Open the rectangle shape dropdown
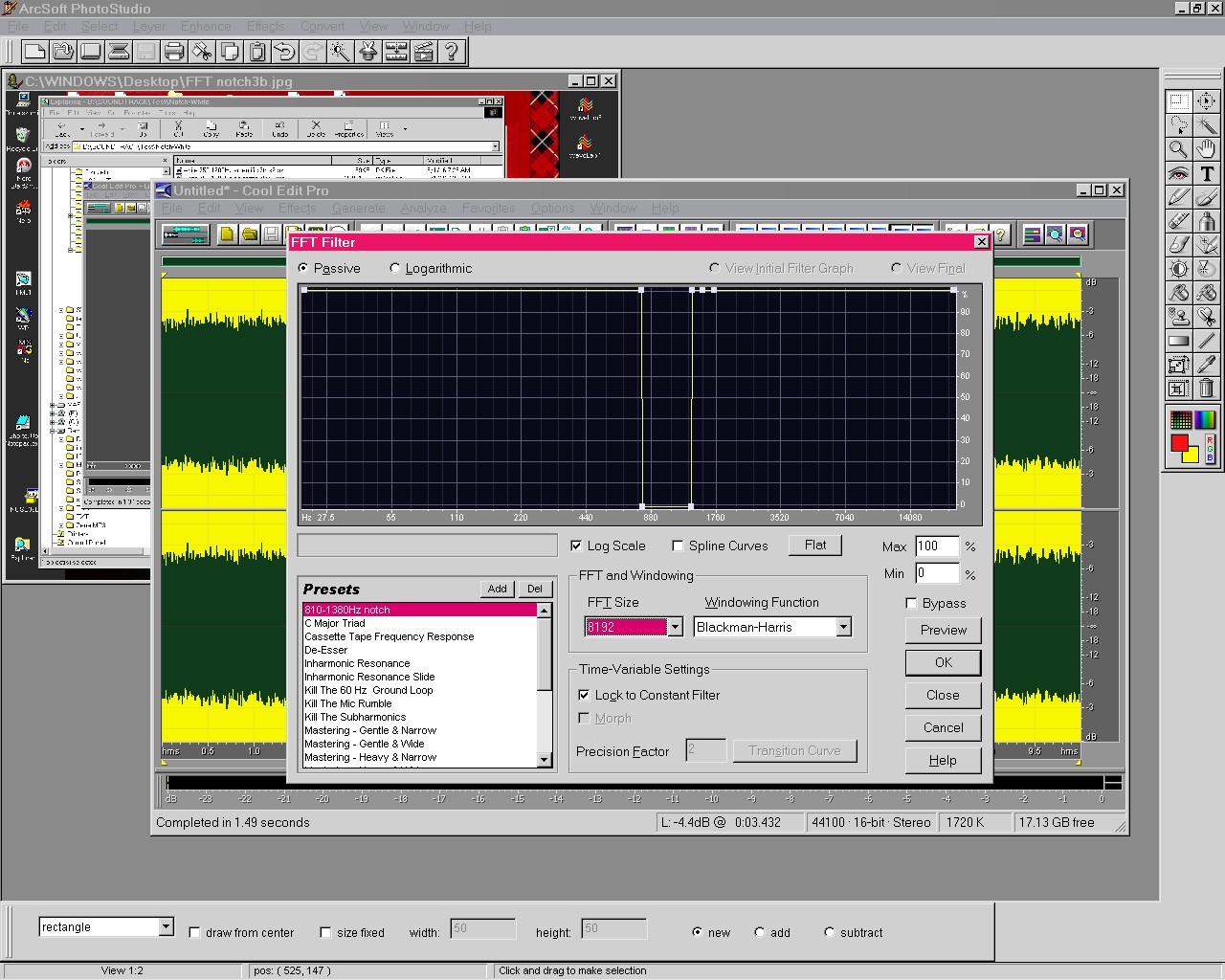Image resolution: width=1225 pixels, height=980 pixels. point(166,926)
